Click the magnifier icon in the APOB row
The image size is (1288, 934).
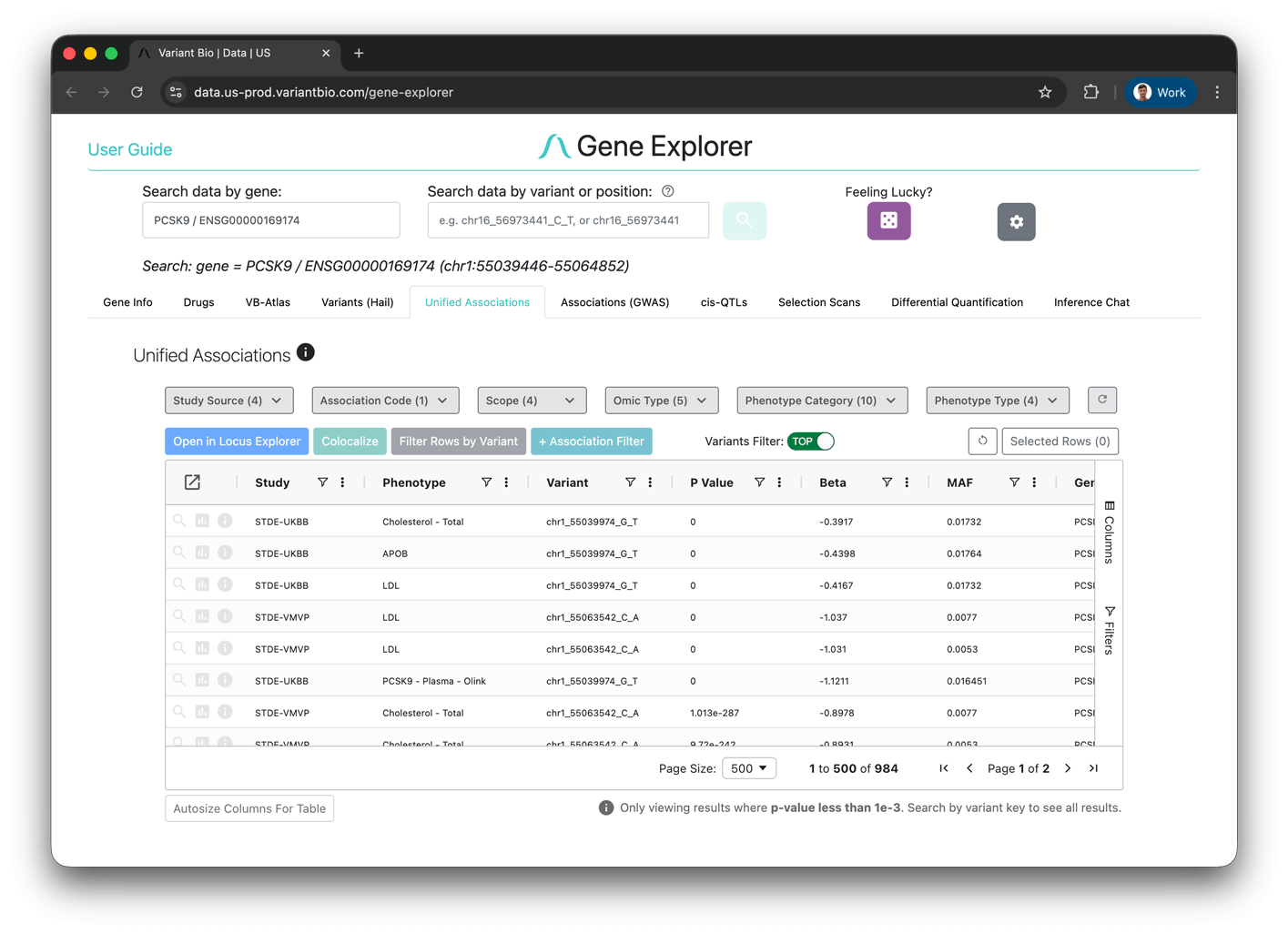click(x=179, y=553)
